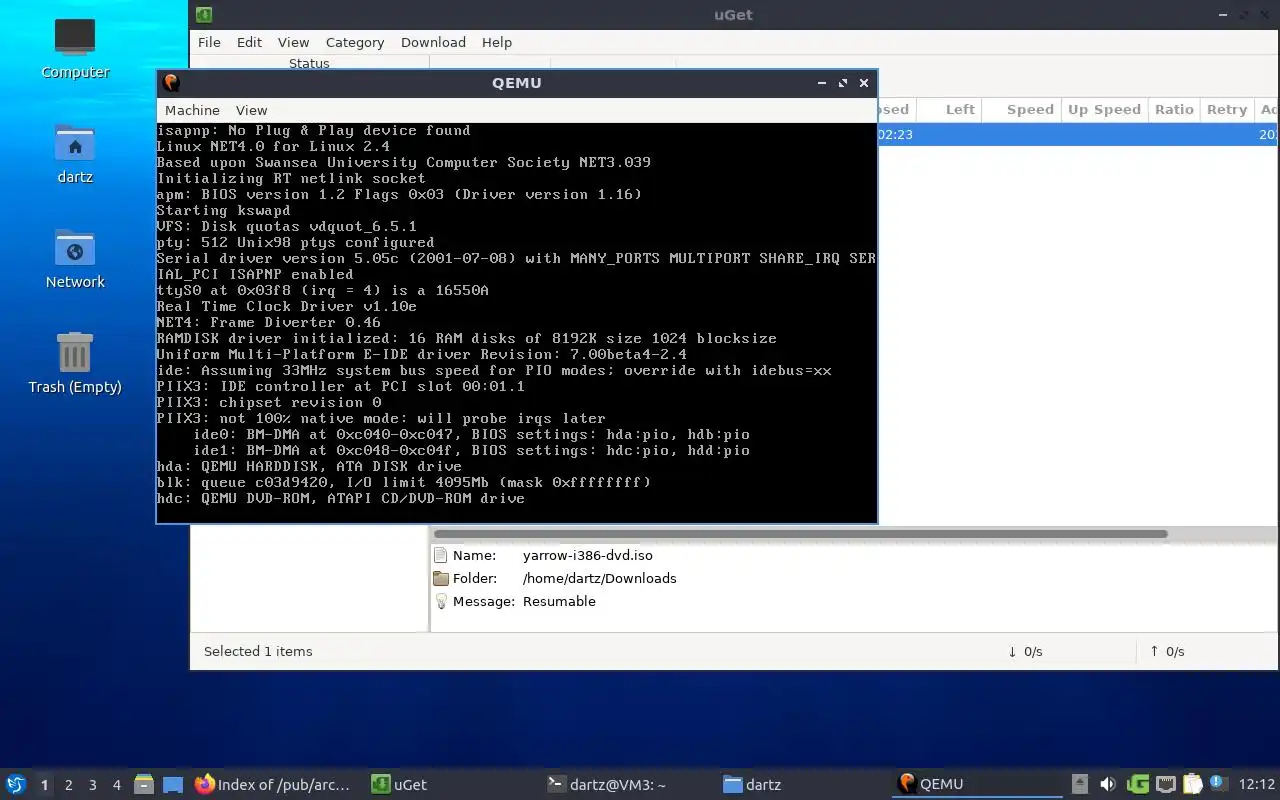The height and width of the screenshot is (800, 1280).
Task: Sort downloads by the Up Speed column
Action: 1104,110
